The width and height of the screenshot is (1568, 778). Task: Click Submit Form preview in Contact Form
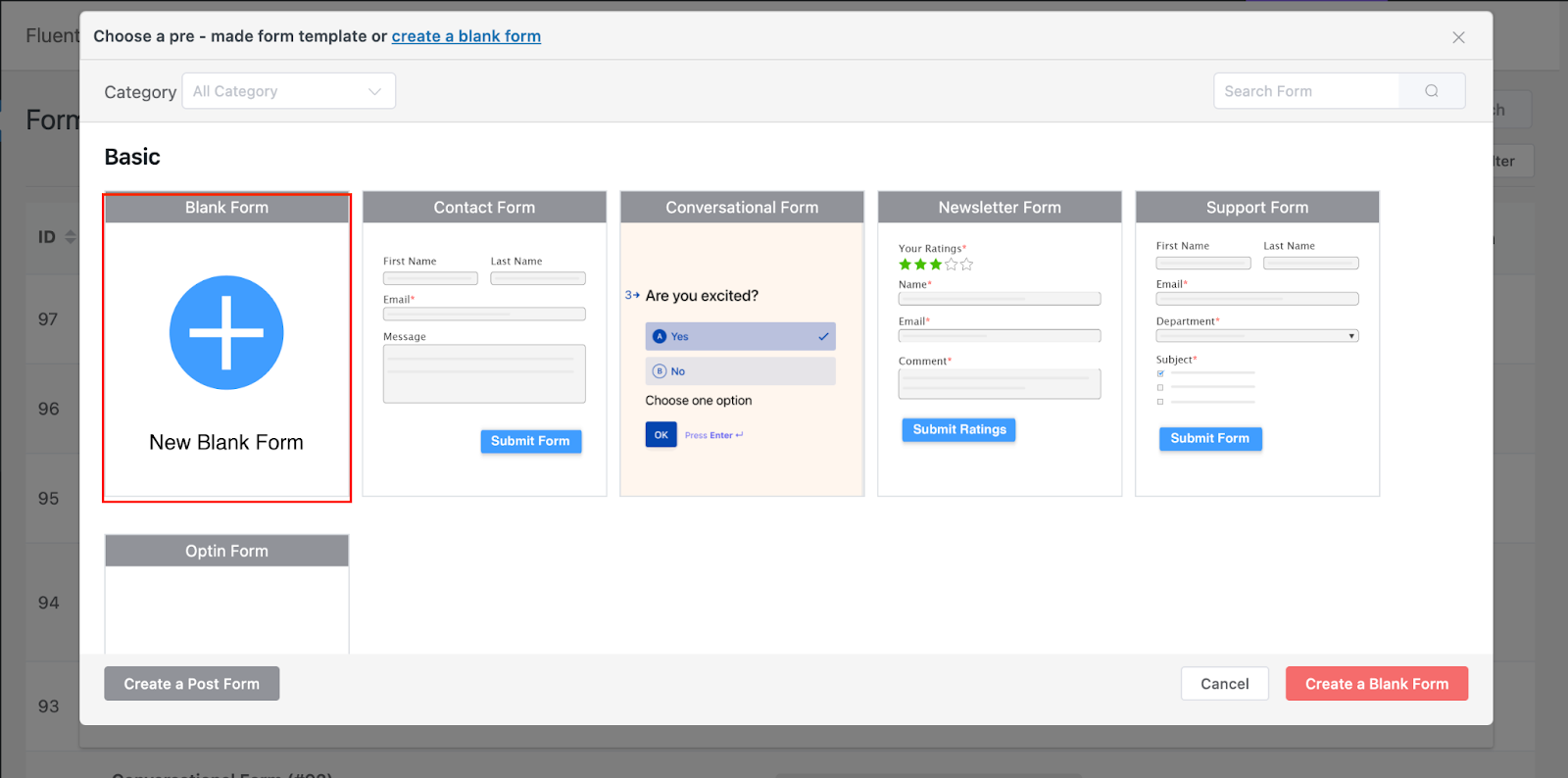(530, 441)
